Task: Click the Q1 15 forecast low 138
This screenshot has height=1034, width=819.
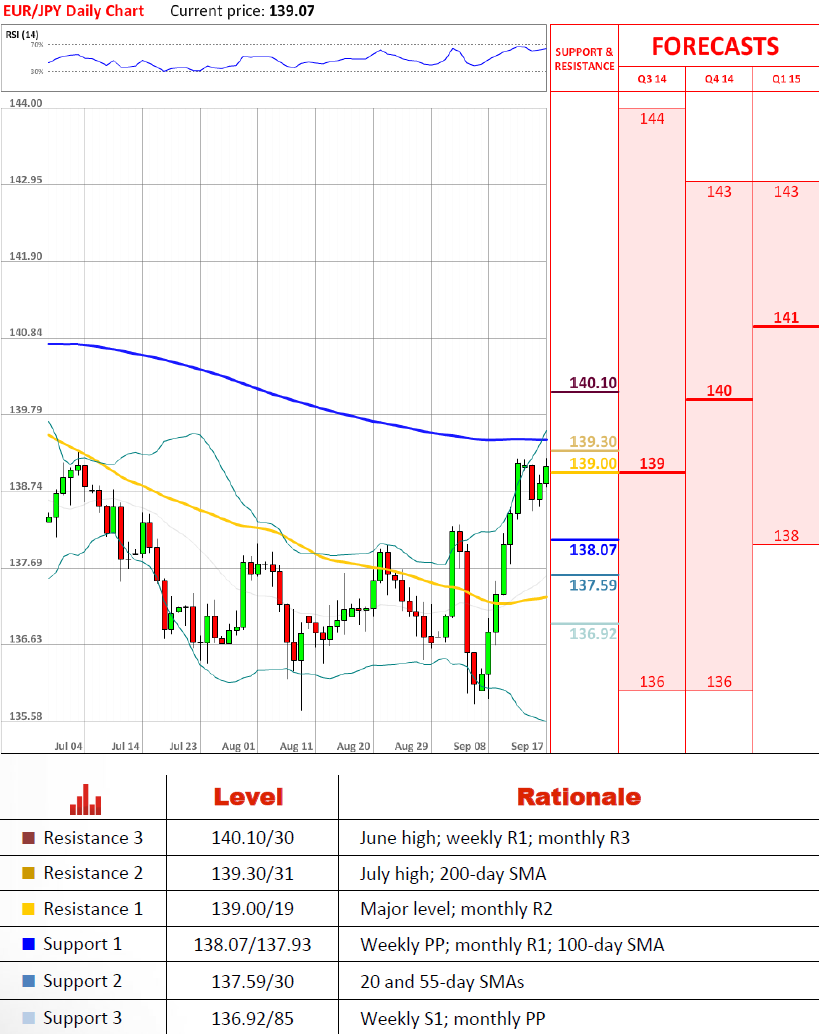Action: 786,535
